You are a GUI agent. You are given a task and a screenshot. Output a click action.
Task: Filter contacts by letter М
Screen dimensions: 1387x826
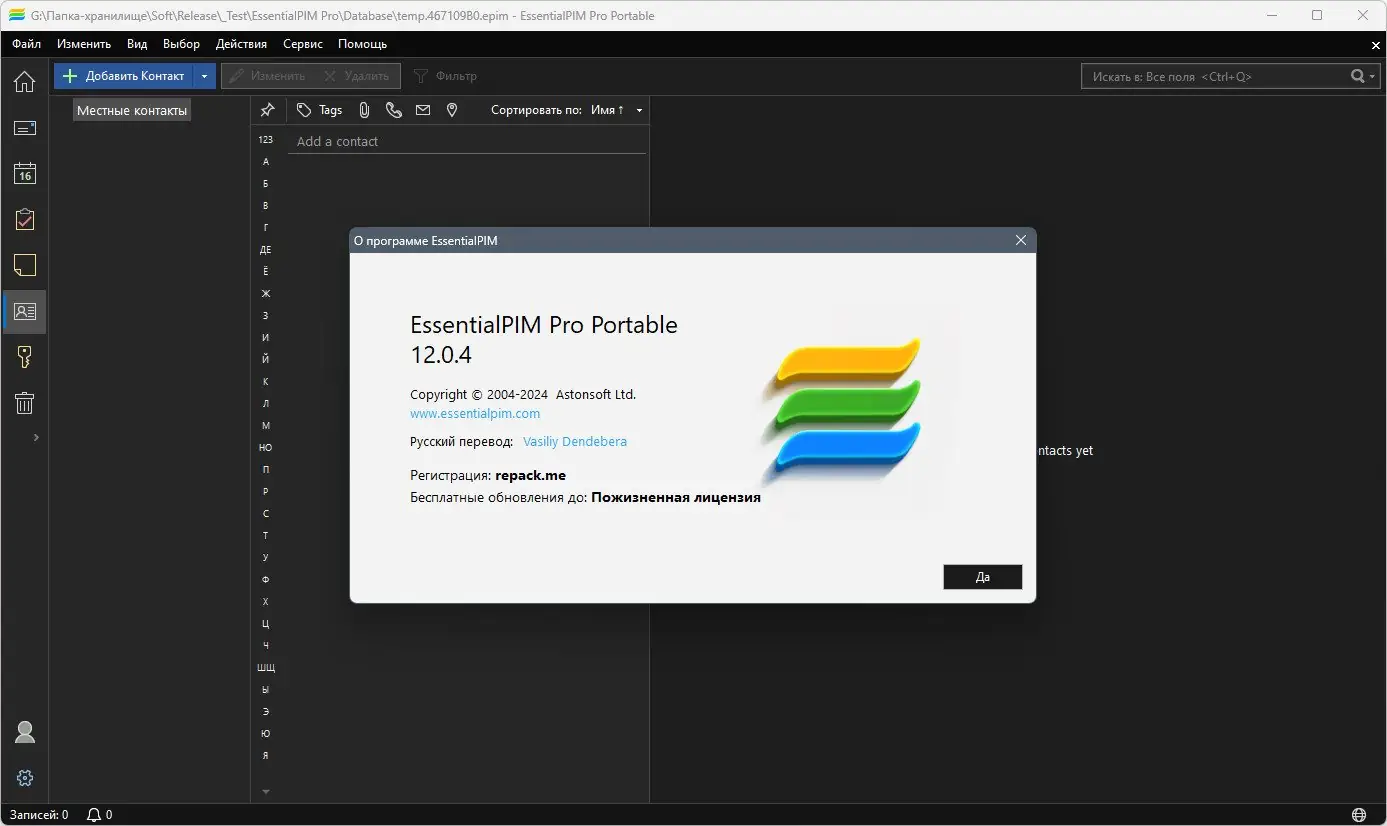pos(266,425)
